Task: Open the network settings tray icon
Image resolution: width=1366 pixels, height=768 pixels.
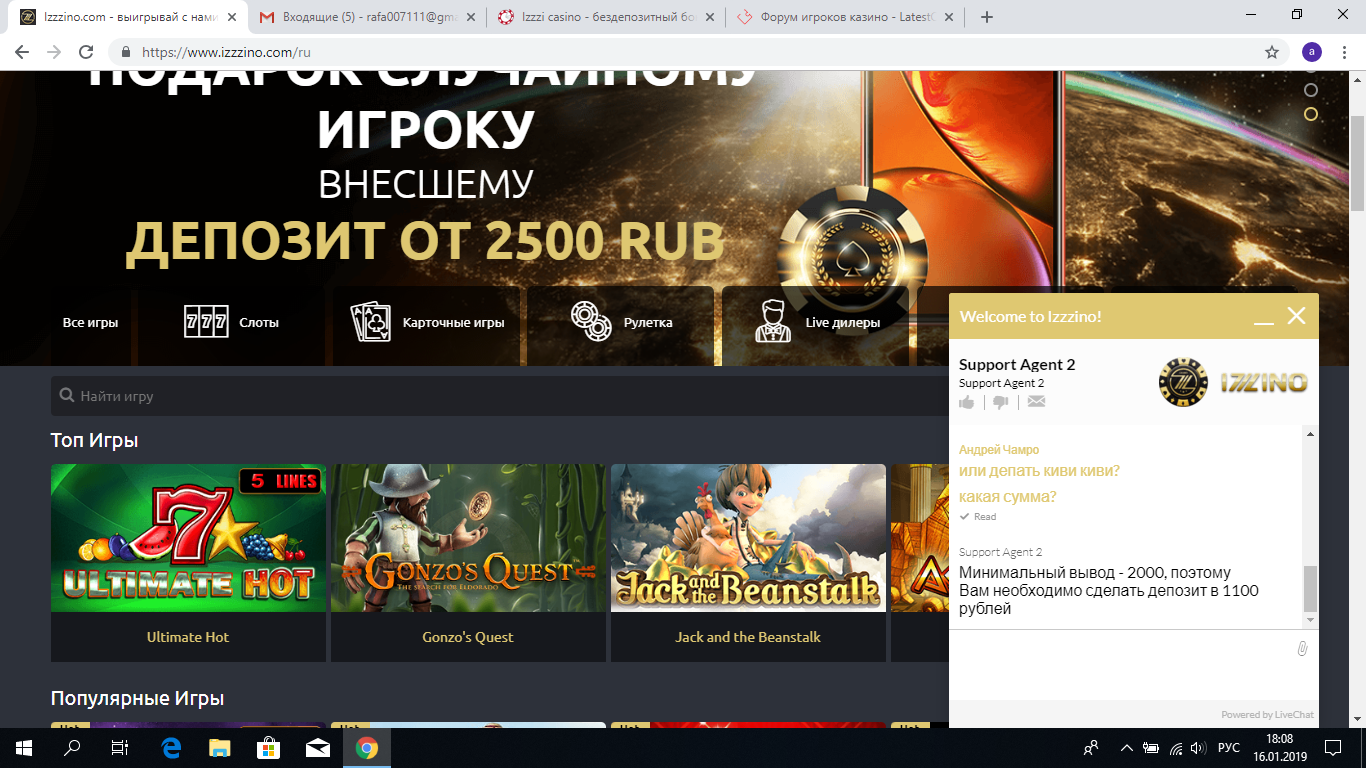Action: click(1176, 748)
